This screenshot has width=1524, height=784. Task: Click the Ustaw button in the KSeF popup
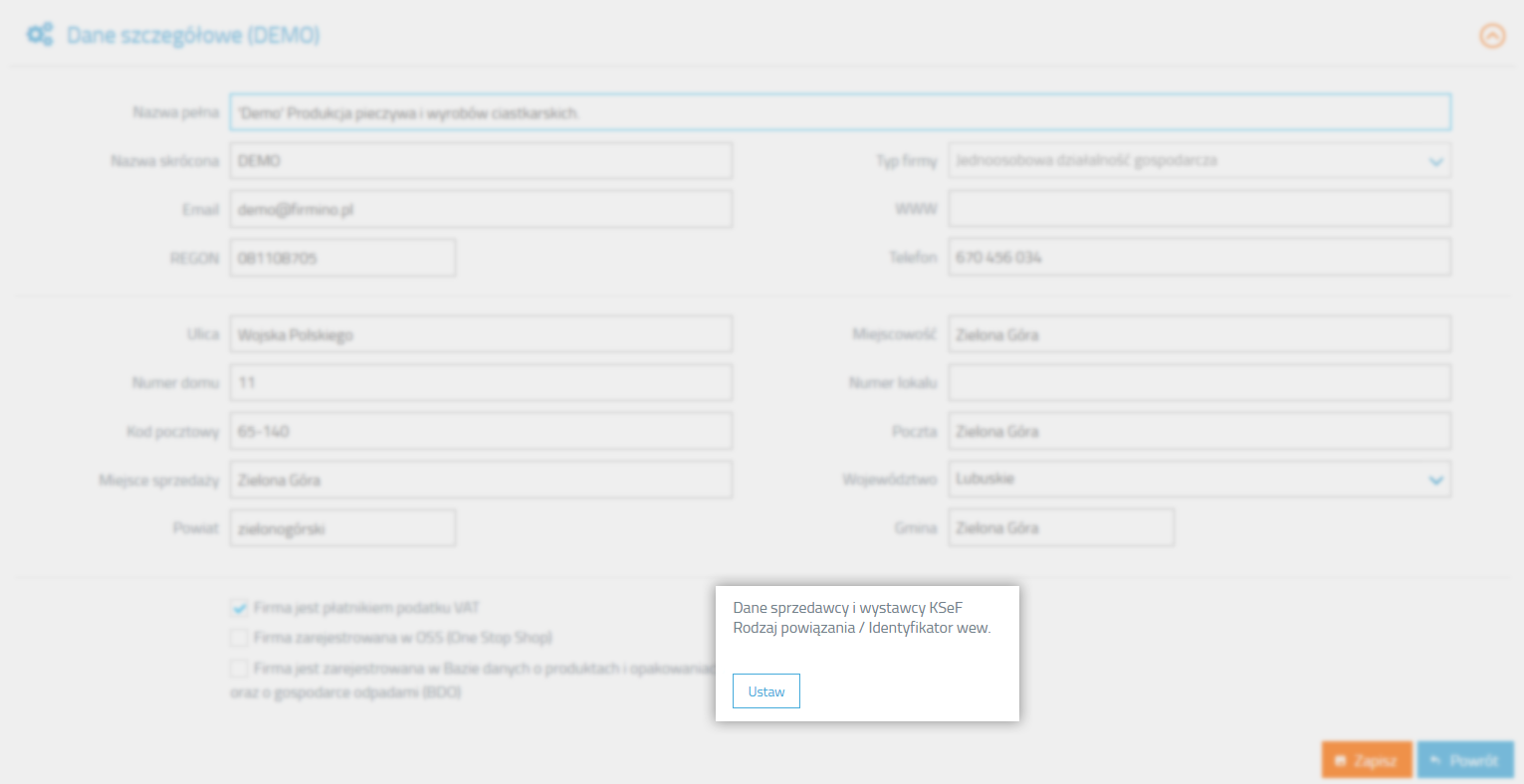click(x=765, y=691)
